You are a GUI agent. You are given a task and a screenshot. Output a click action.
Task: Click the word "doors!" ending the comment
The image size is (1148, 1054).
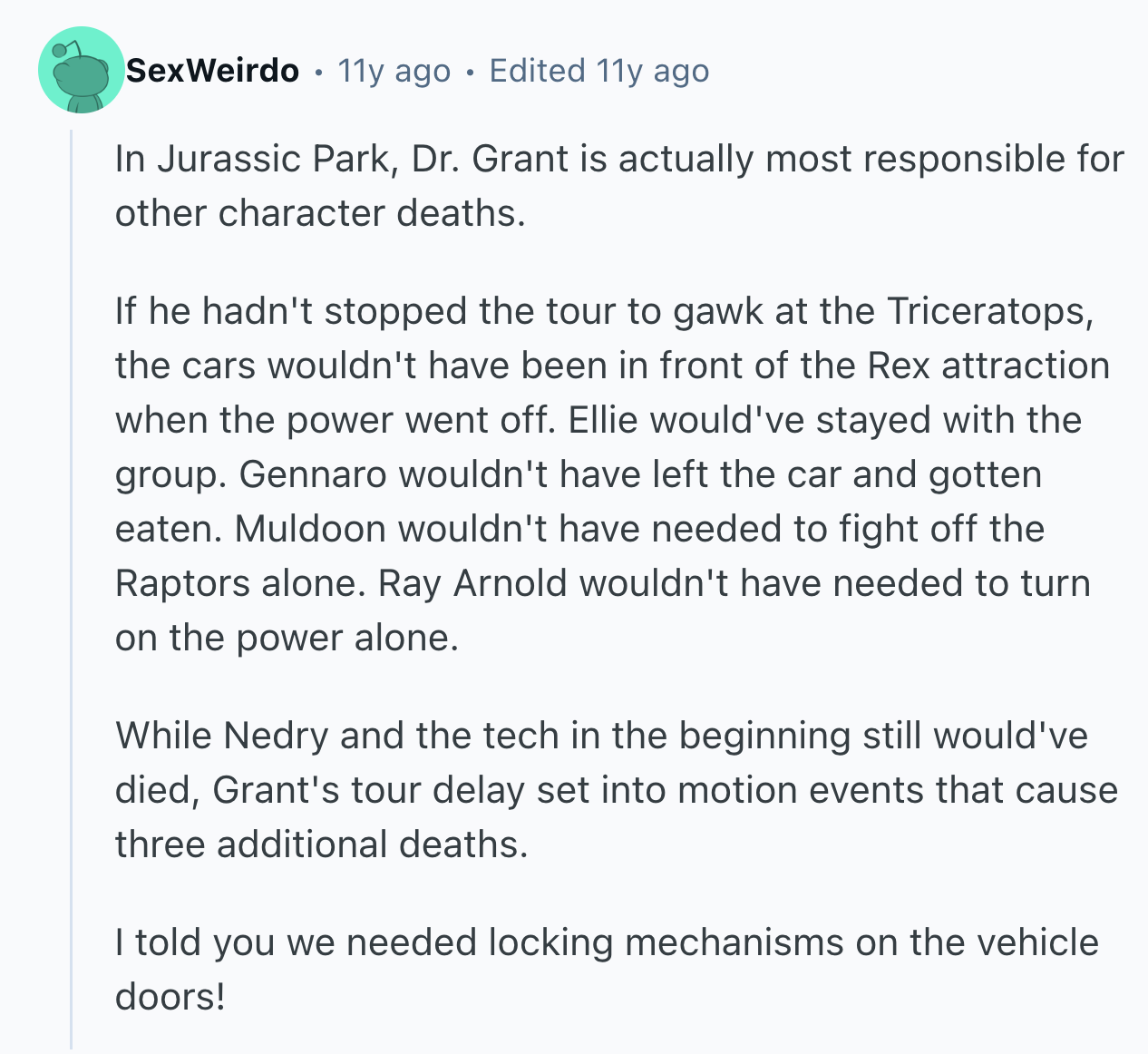(x=170, y=996)
